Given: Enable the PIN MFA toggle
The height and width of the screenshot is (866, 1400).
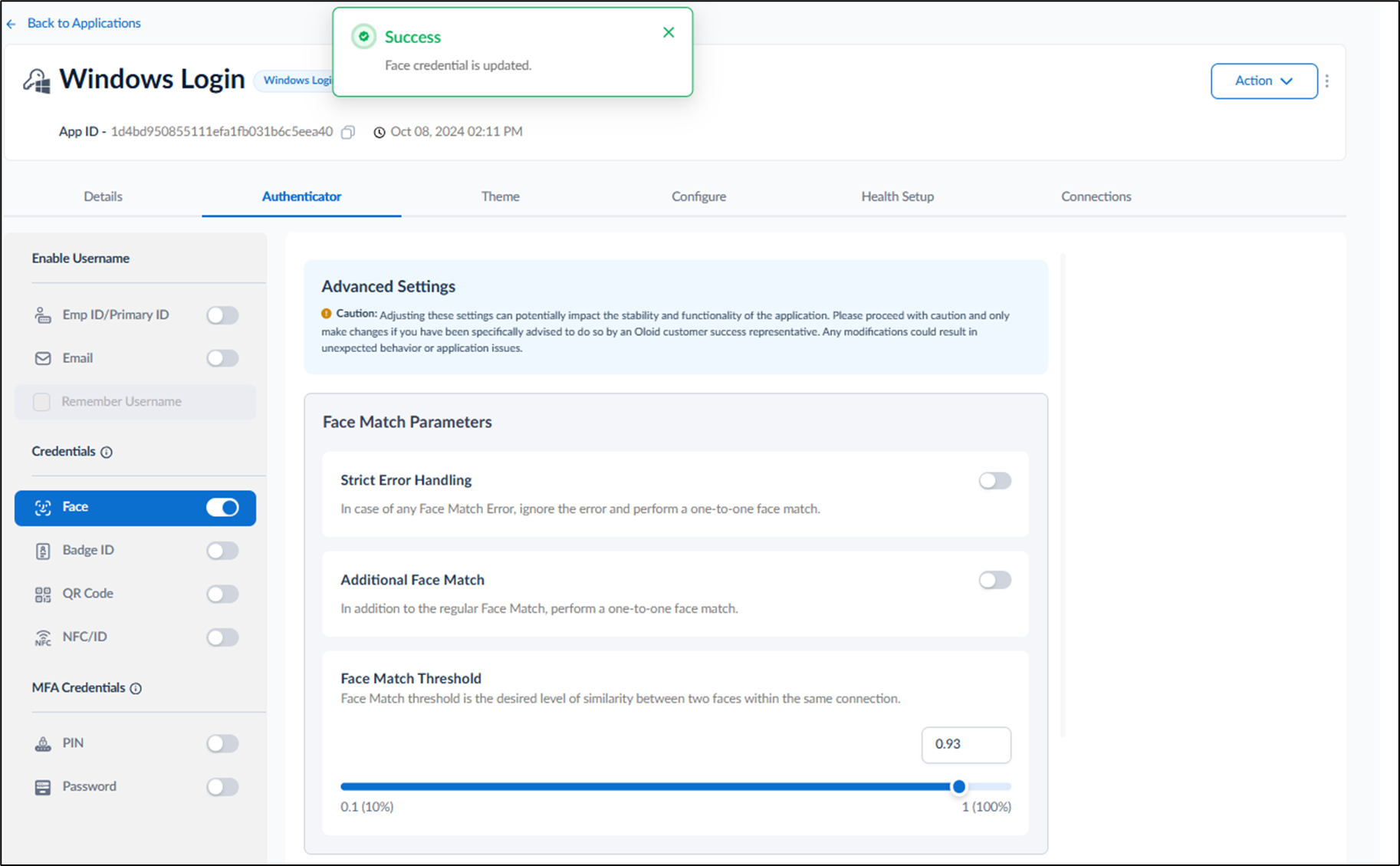Looking at the screenshot, I should [222, 744].
